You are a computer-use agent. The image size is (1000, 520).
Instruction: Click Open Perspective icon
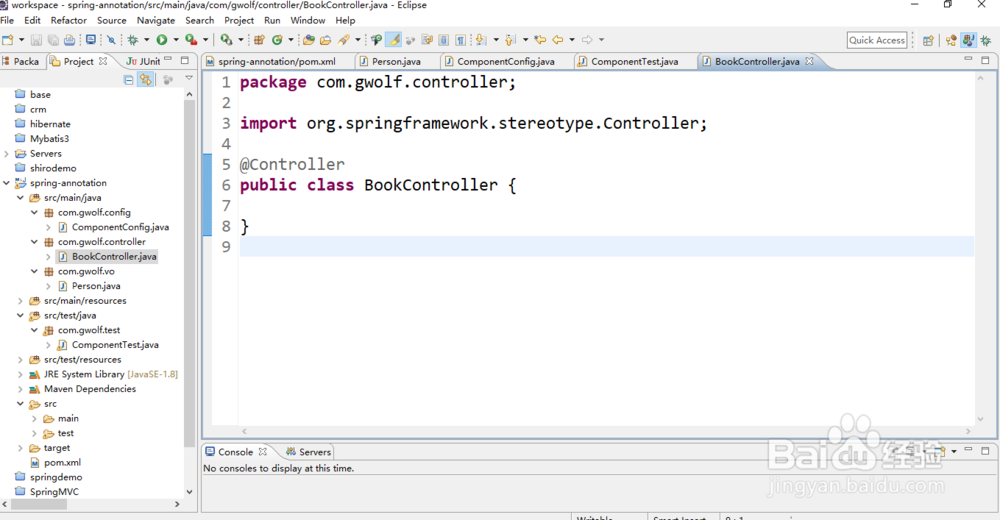[x=928, y=40]
